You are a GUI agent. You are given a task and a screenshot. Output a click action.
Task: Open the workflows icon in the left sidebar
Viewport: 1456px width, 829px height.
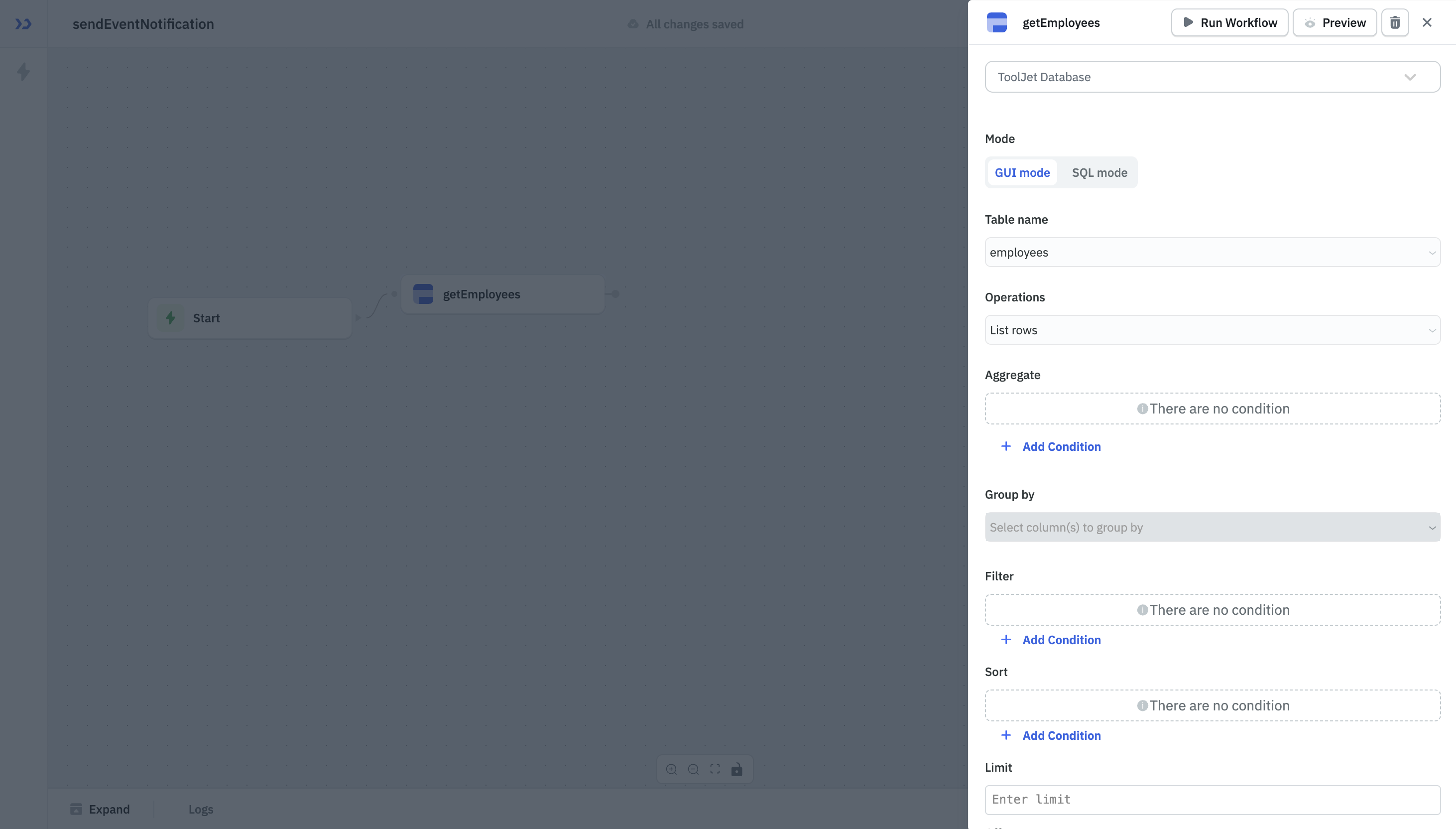(23, 24)
